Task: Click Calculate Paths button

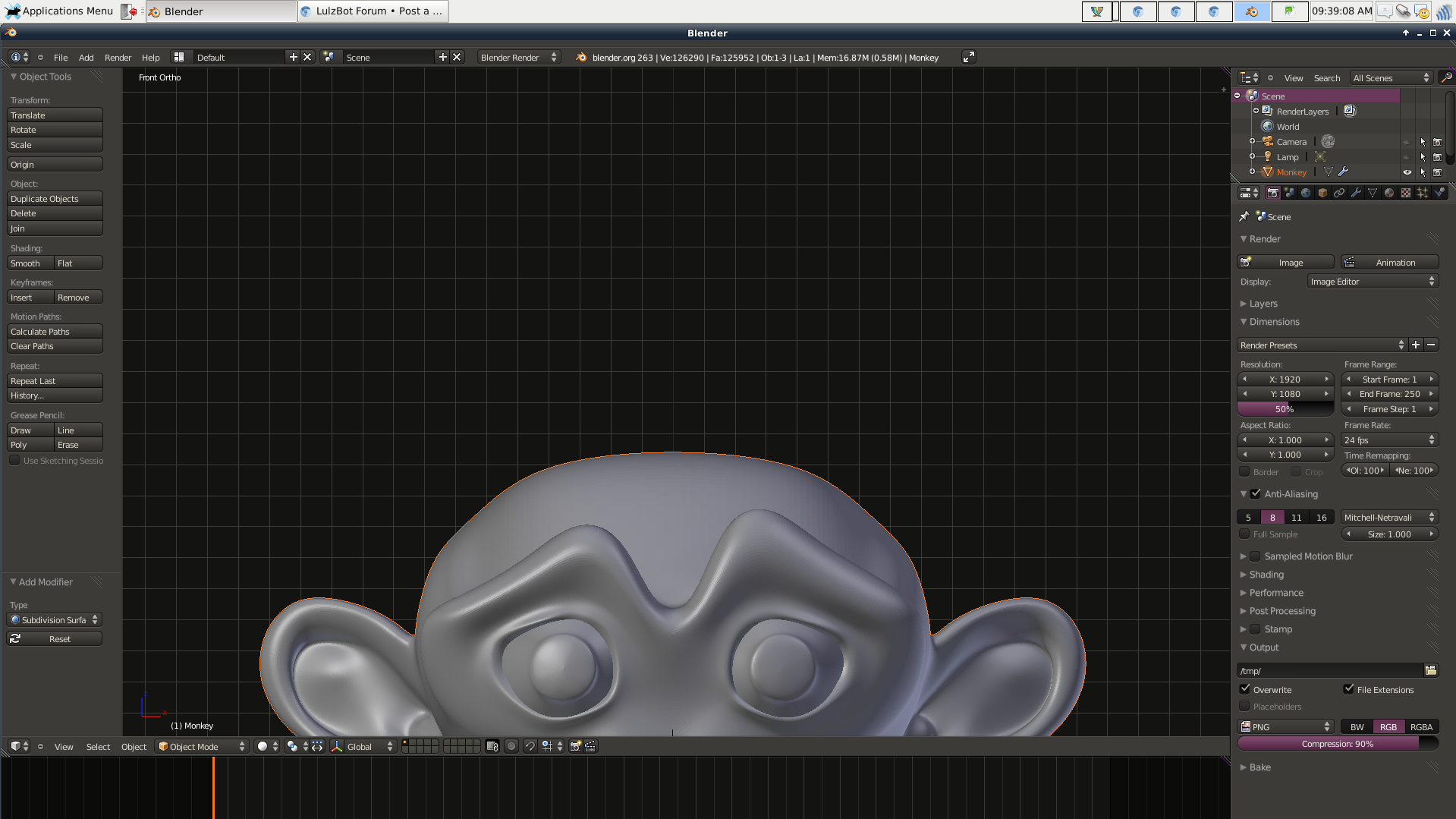Action: coord(55,331)
